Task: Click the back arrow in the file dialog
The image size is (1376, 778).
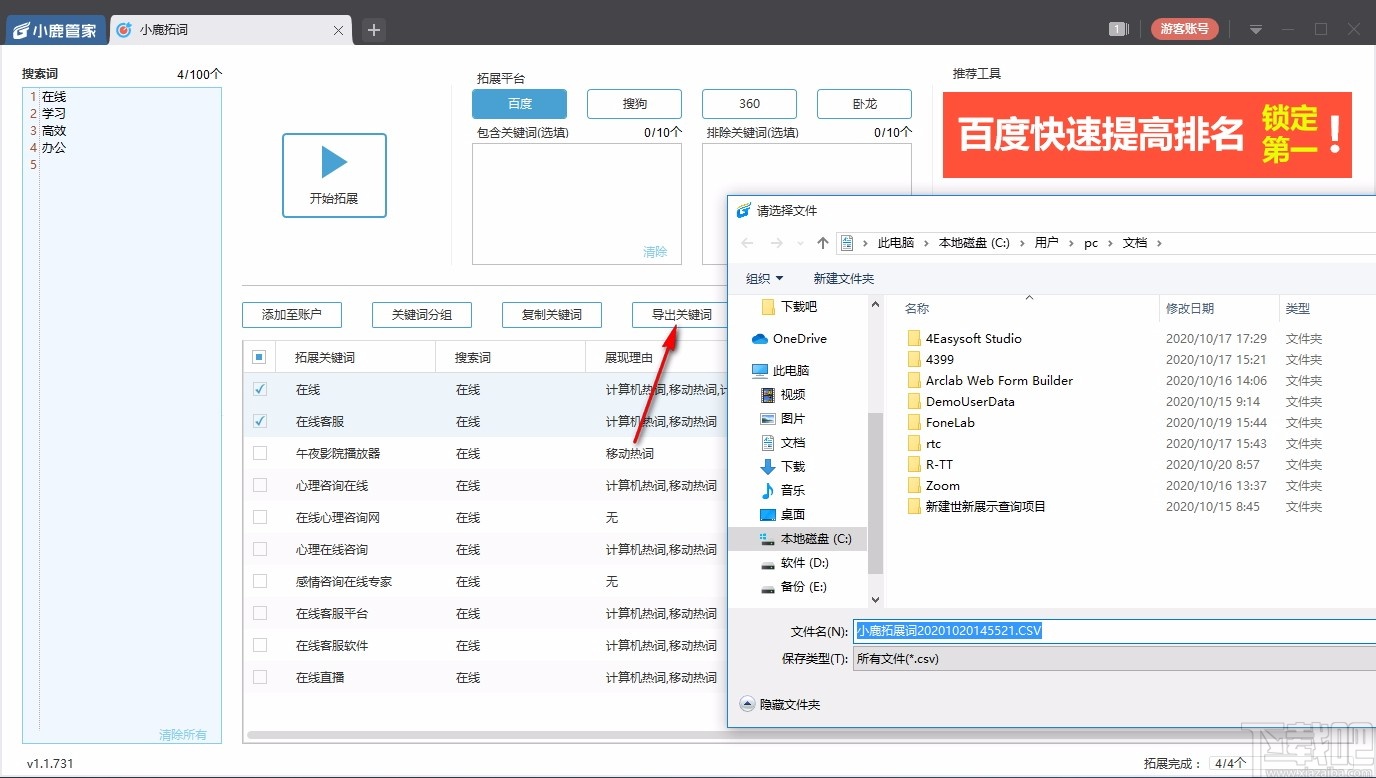Action: [x=746, y=242]
